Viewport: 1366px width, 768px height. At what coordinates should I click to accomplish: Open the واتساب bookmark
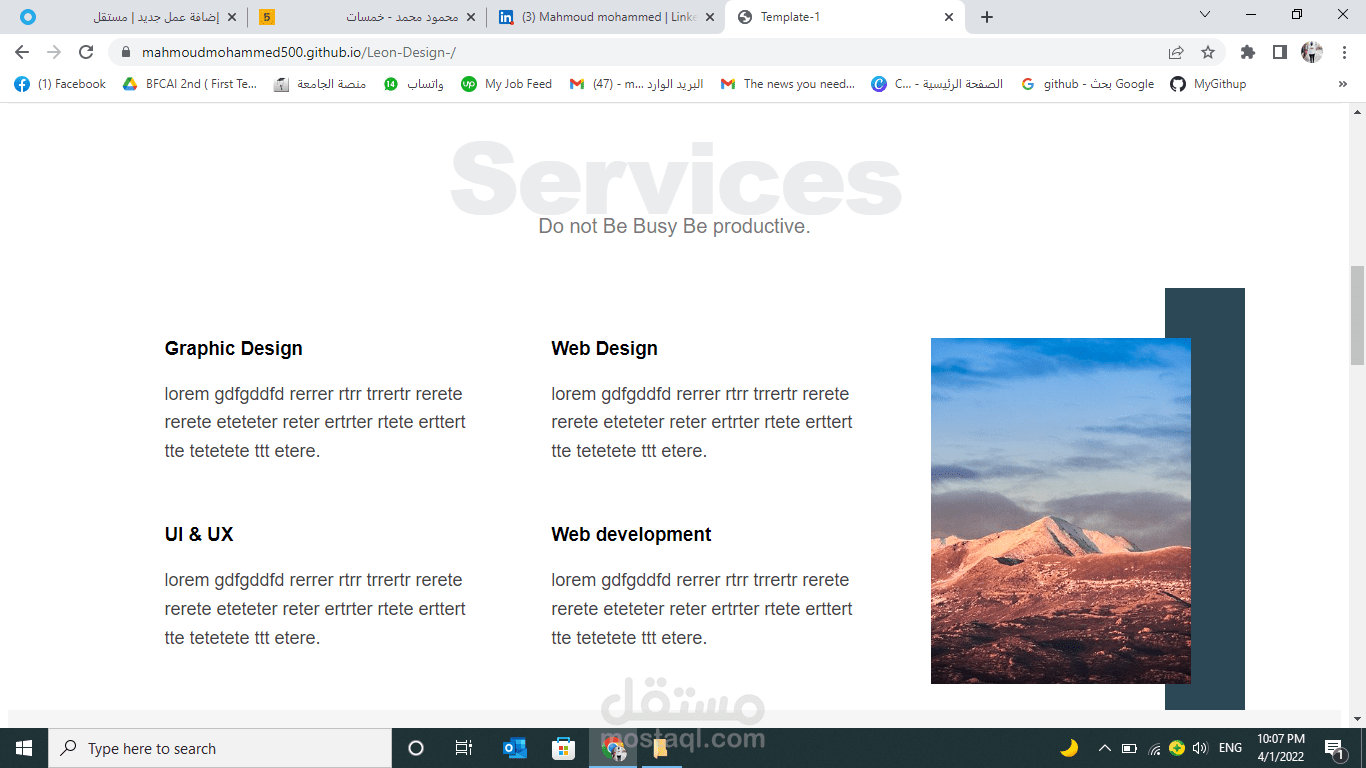click(414, 84)
